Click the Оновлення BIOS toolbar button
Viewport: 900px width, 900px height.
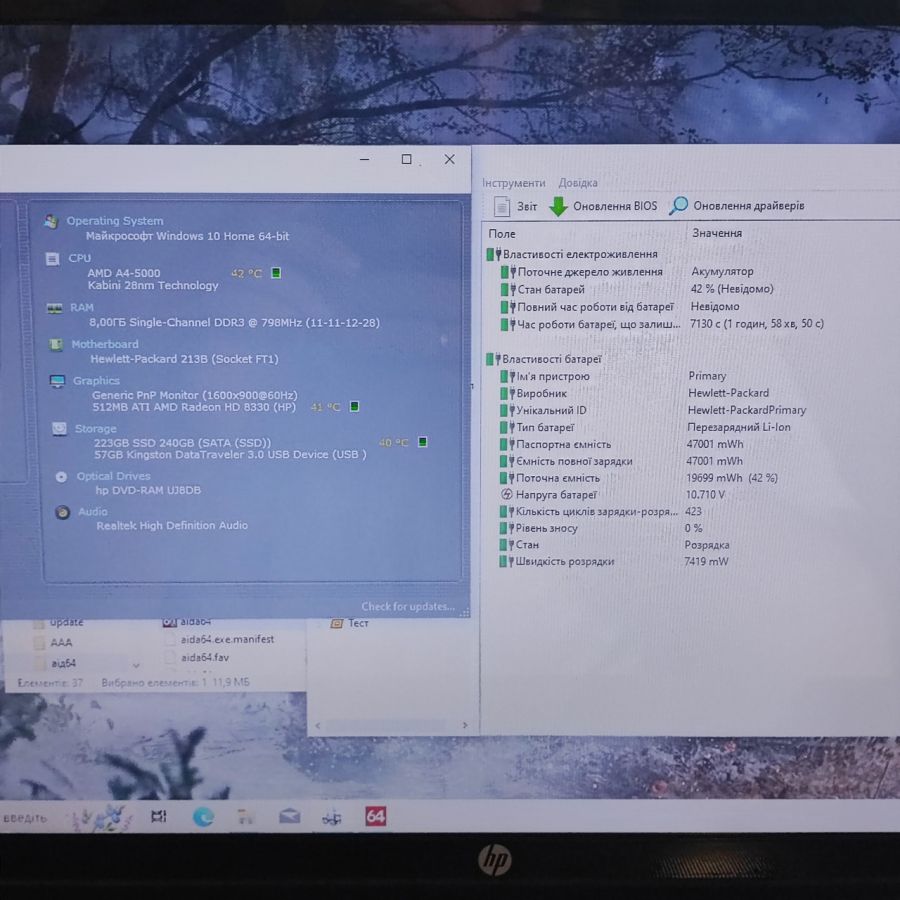tap(603, 206)
